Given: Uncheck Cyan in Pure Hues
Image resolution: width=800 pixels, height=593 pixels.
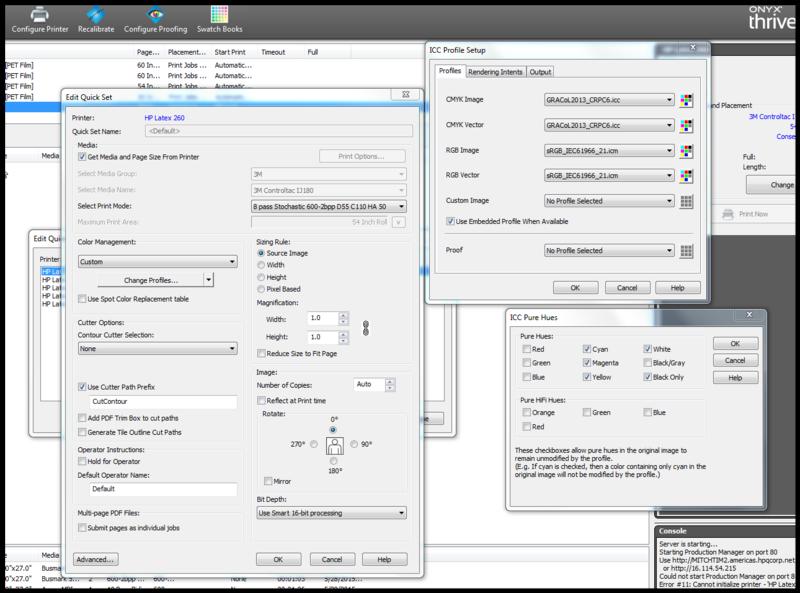Looking at the screenshot, I should tap(587, 349).
